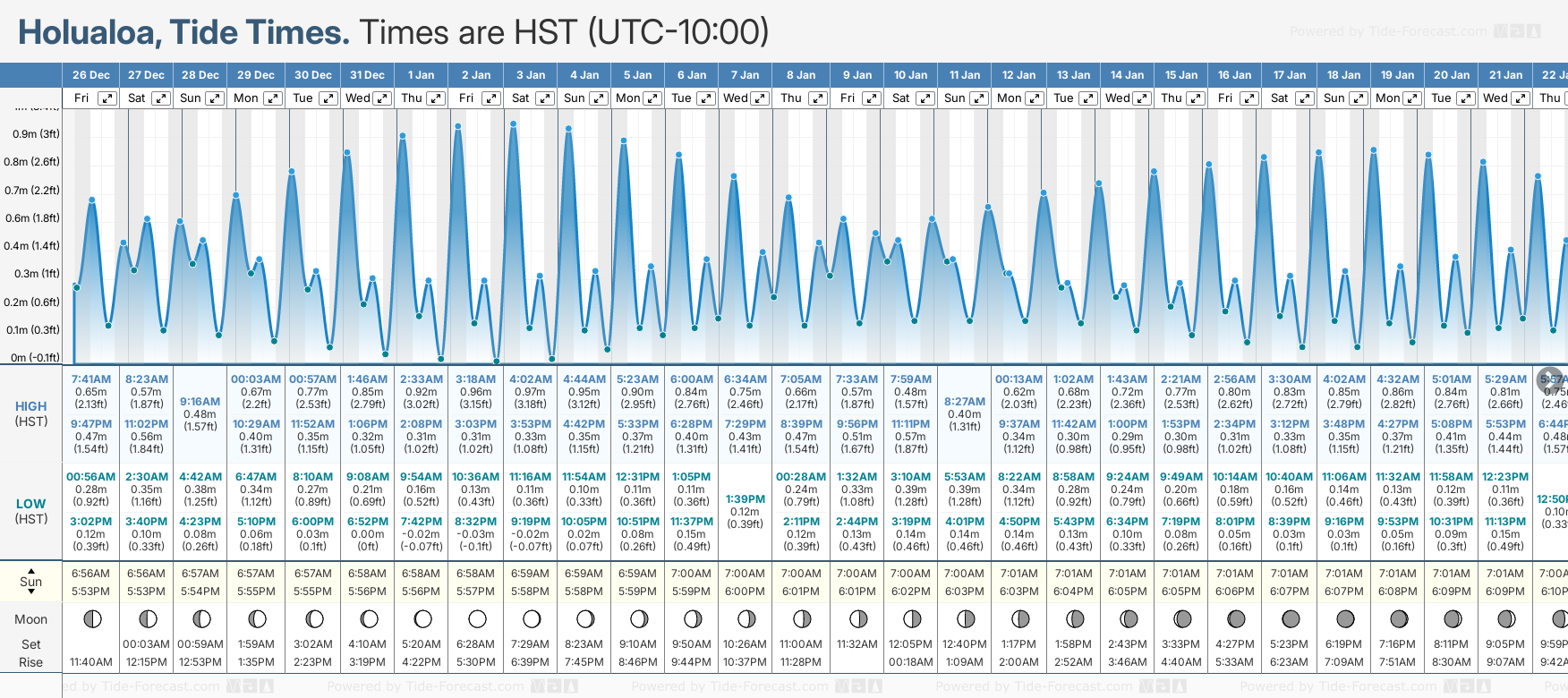
Task: Click expand arrows next to Mon 5 Jan
Action: pos(652,98)
